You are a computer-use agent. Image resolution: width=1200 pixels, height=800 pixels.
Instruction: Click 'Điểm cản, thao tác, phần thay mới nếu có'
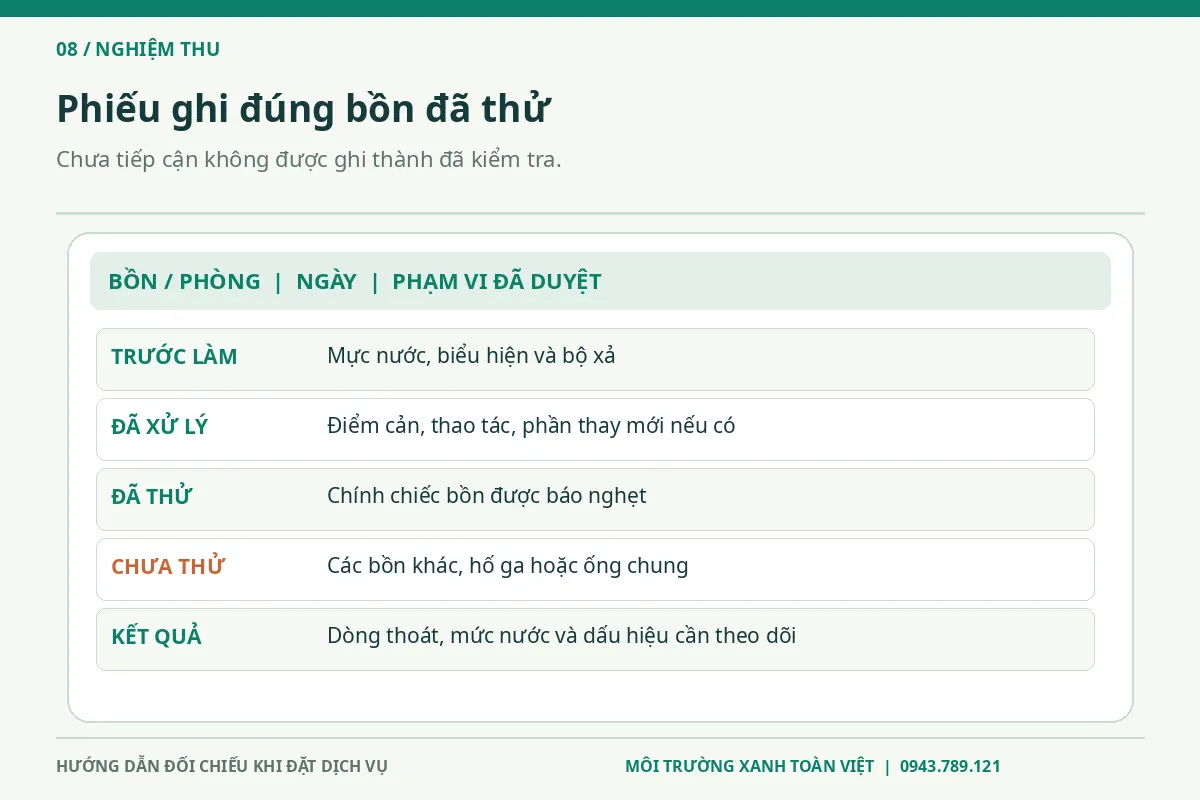pyautogui.click(x=531, y=426)
